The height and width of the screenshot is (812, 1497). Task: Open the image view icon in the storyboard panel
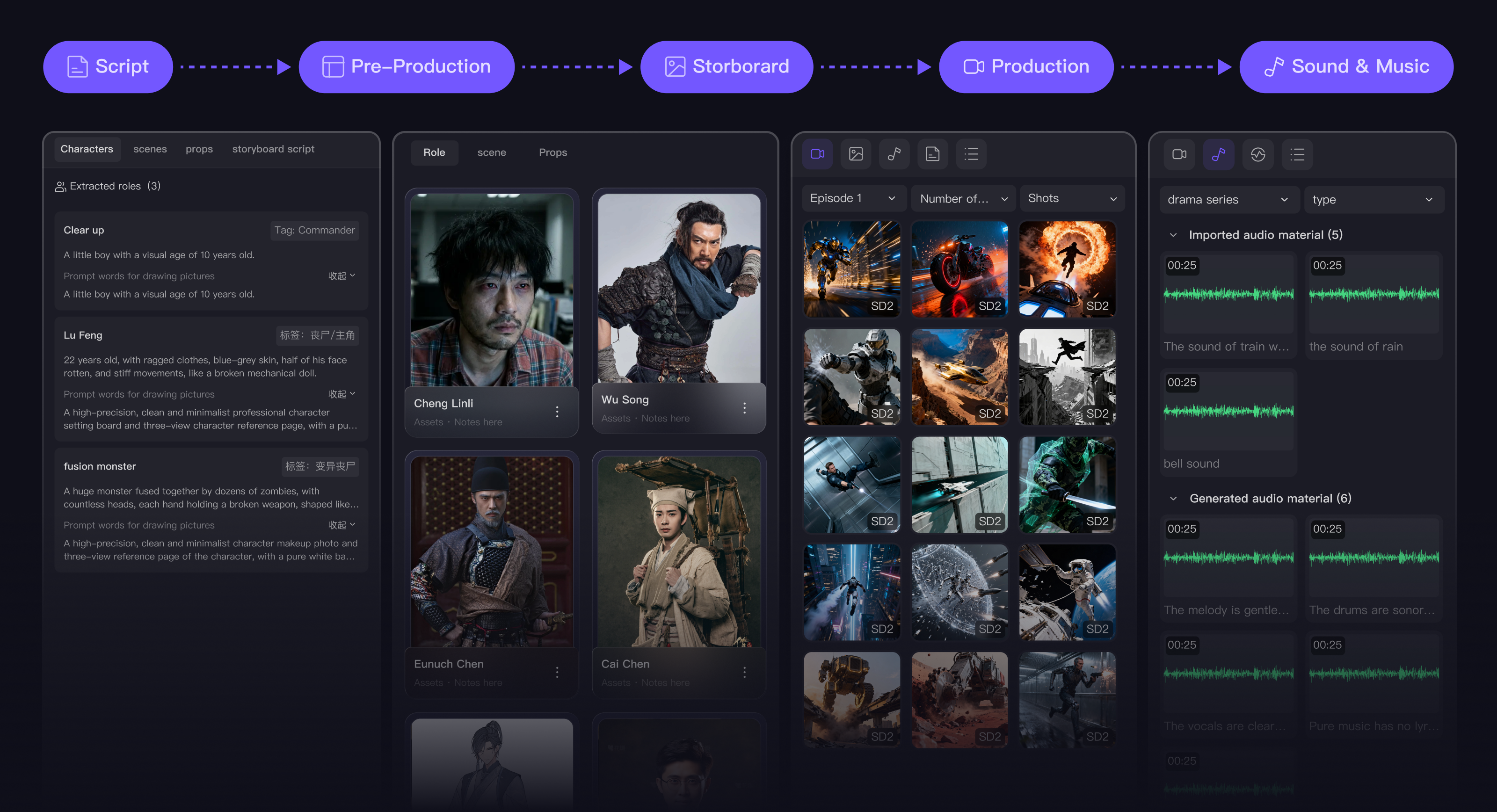(x=856, y=154)
